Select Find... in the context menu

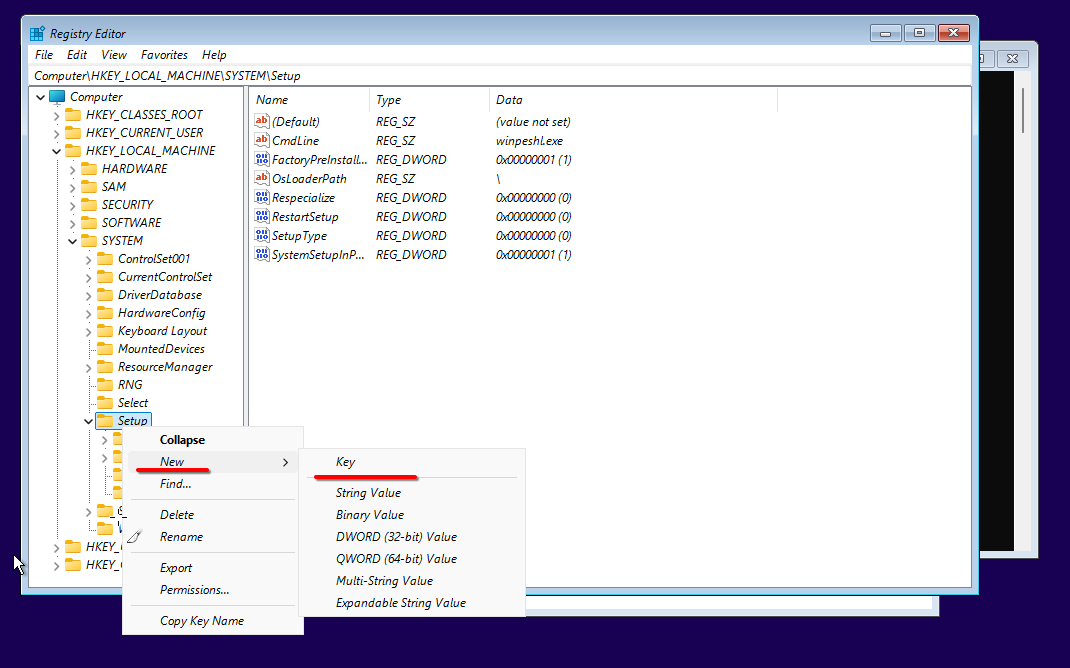(x=213, y=484)
